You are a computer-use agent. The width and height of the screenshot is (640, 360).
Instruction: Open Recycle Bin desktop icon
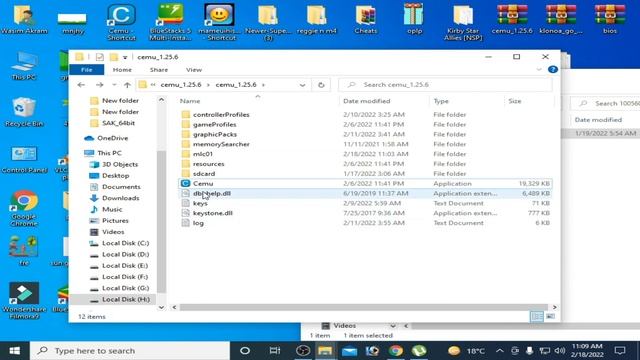24,111
